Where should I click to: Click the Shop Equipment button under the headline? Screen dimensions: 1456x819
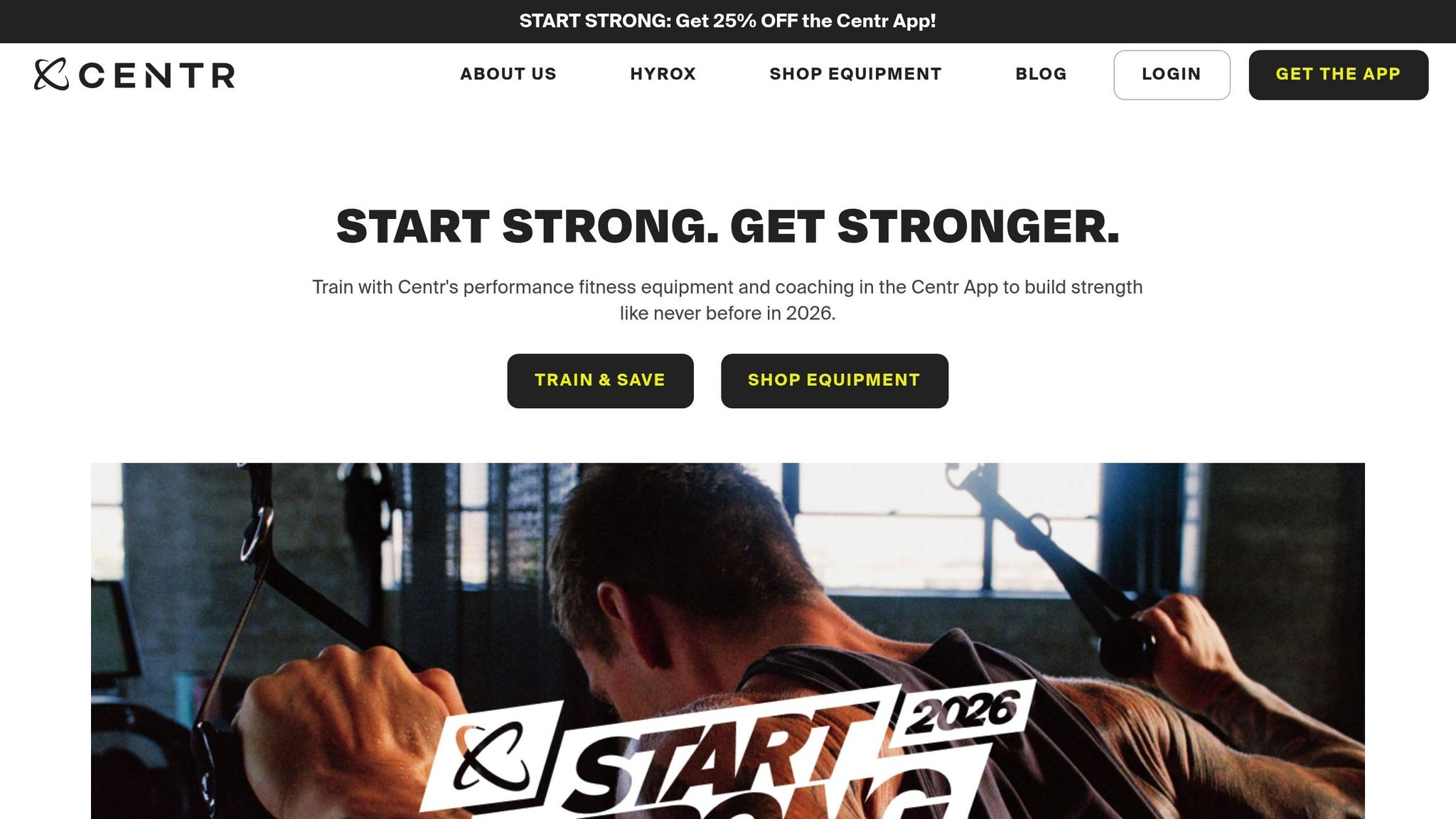[x=834, y=380]
